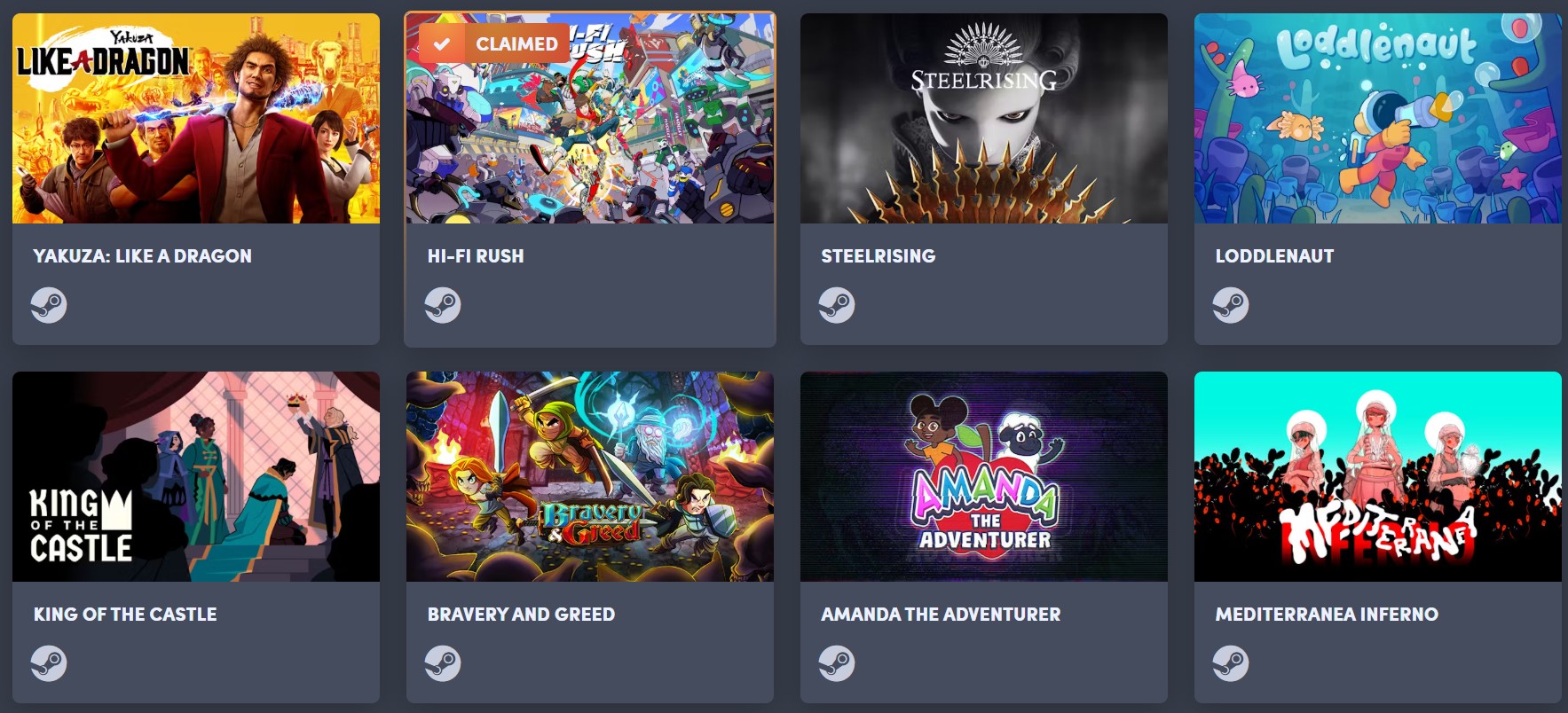Click the Steelrising title text
The image size is (1568, 713).
pos(879,255)
